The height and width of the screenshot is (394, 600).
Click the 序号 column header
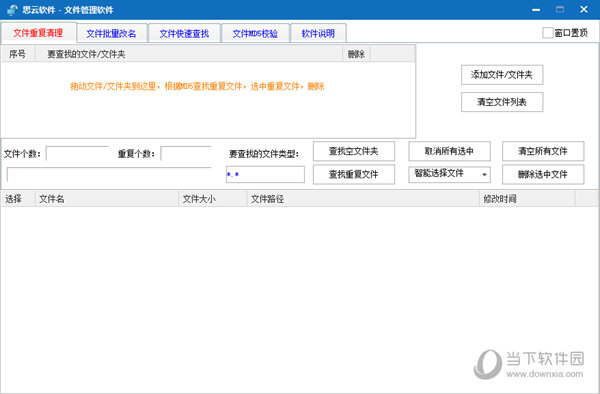(x=18, y=54)
